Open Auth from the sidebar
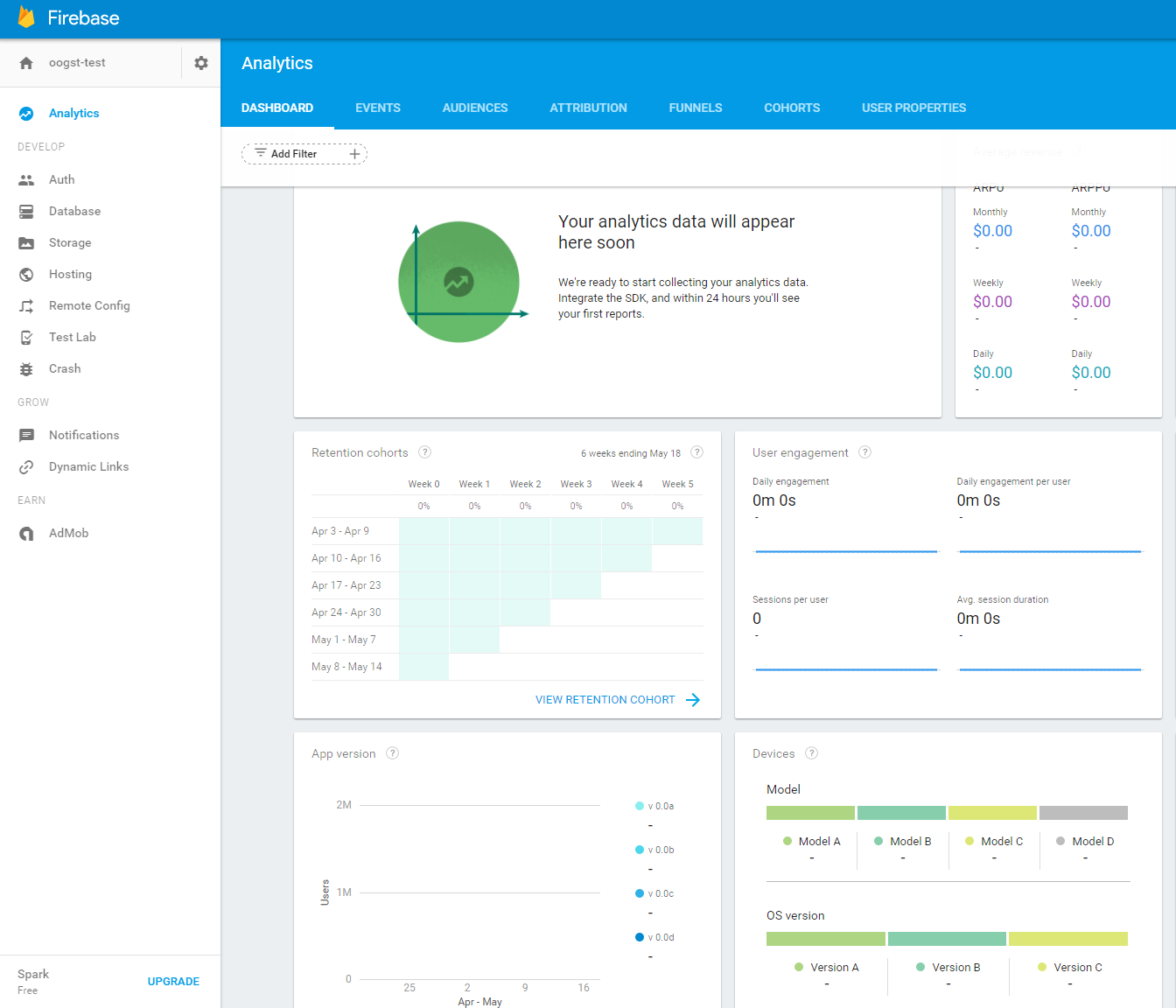This screenshot has width=1176, height=1008. click(61, 179)
